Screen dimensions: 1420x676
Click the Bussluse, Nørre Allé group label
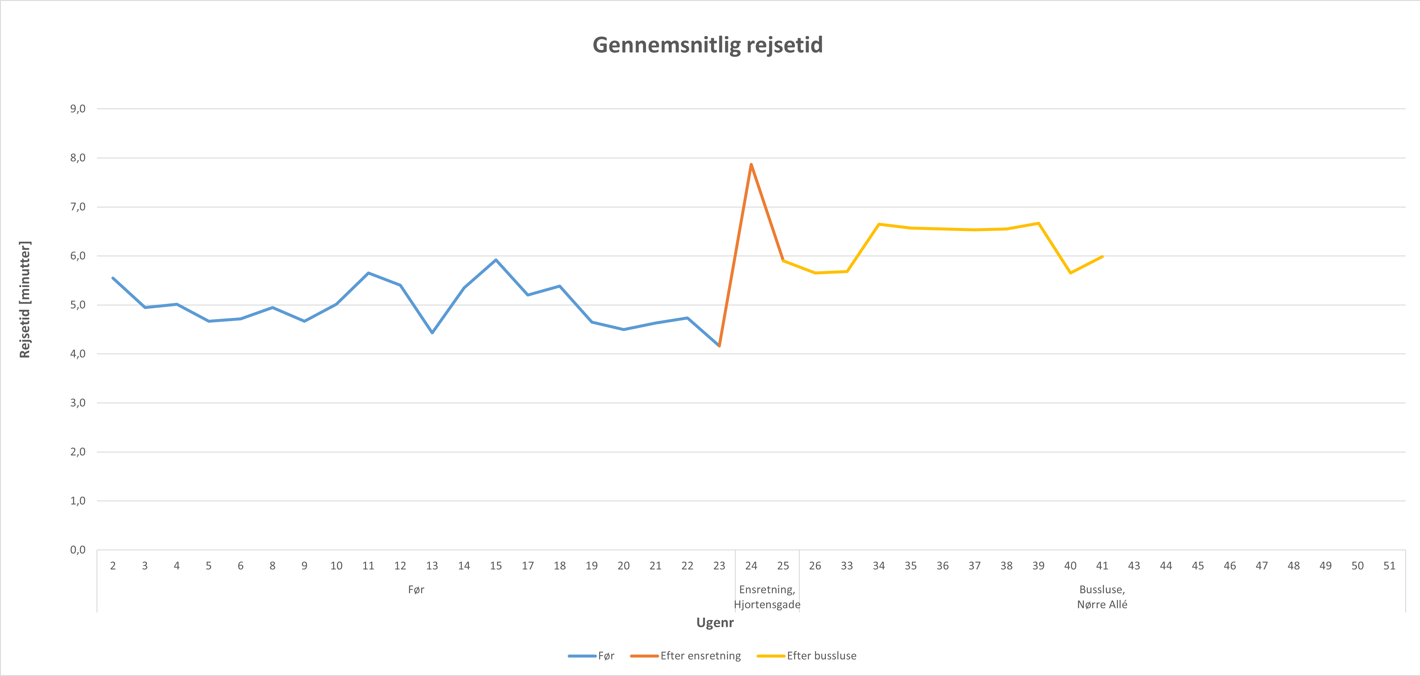[x=1102, y=597]
